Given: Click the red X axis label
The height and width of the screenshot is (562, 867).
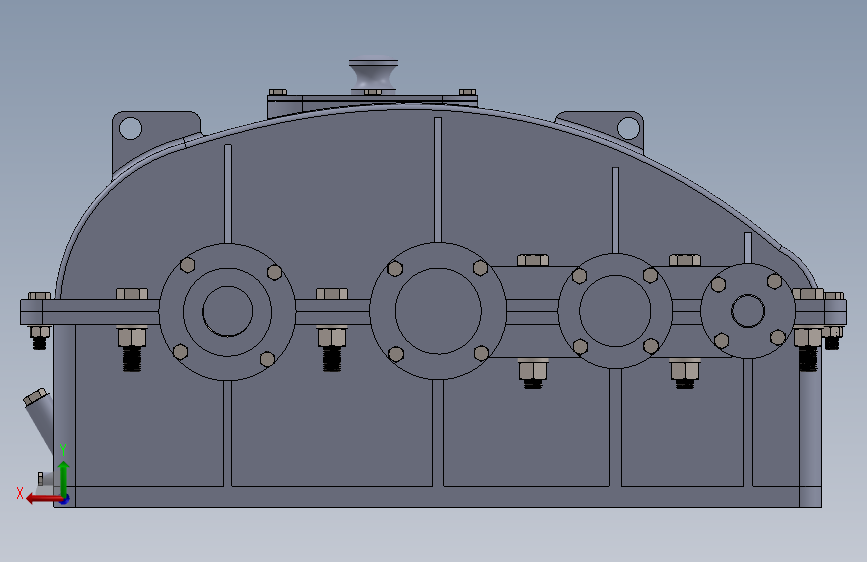Looking at the screenshot, I should 20,493.
